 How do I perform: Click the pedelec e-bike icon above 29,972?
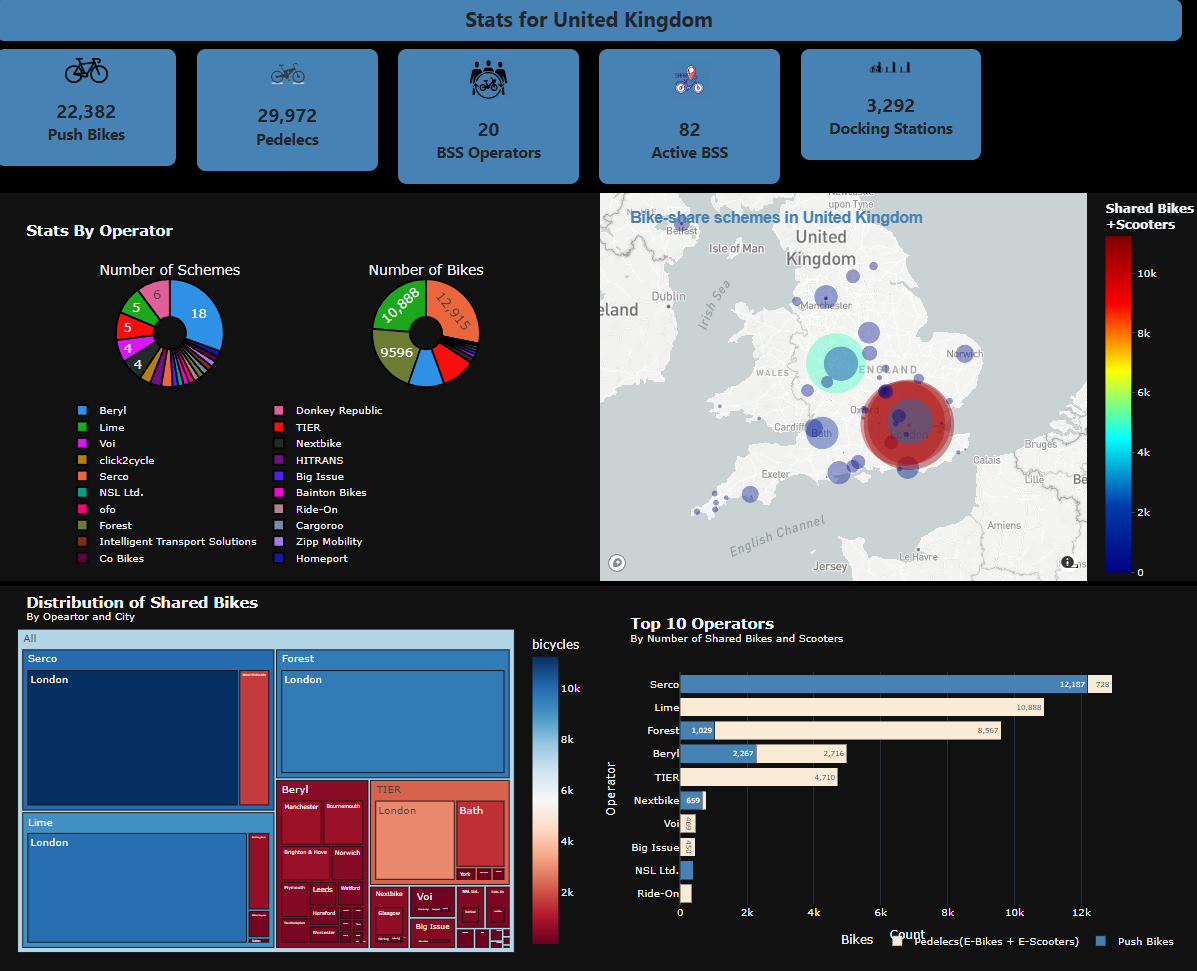pos(288,73)
